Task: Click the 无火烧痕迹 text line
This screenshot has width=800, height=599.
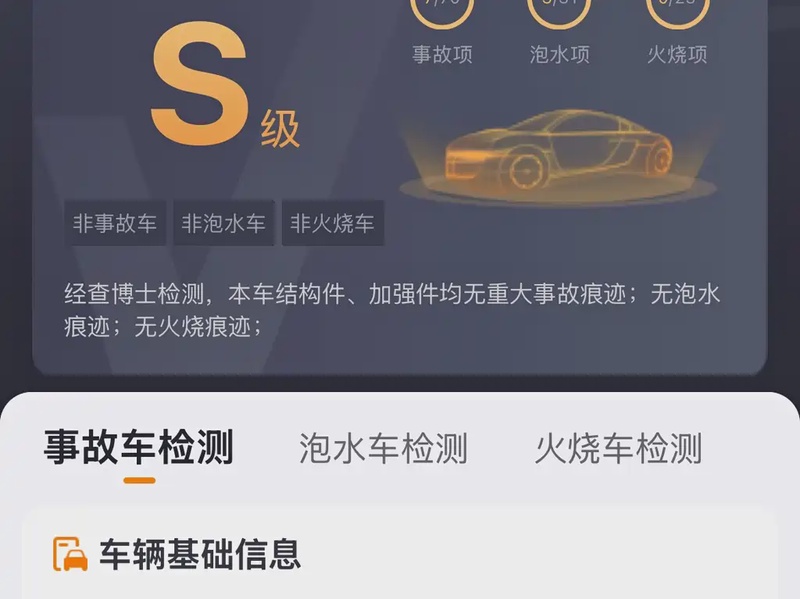Action: tap(163, 327)
